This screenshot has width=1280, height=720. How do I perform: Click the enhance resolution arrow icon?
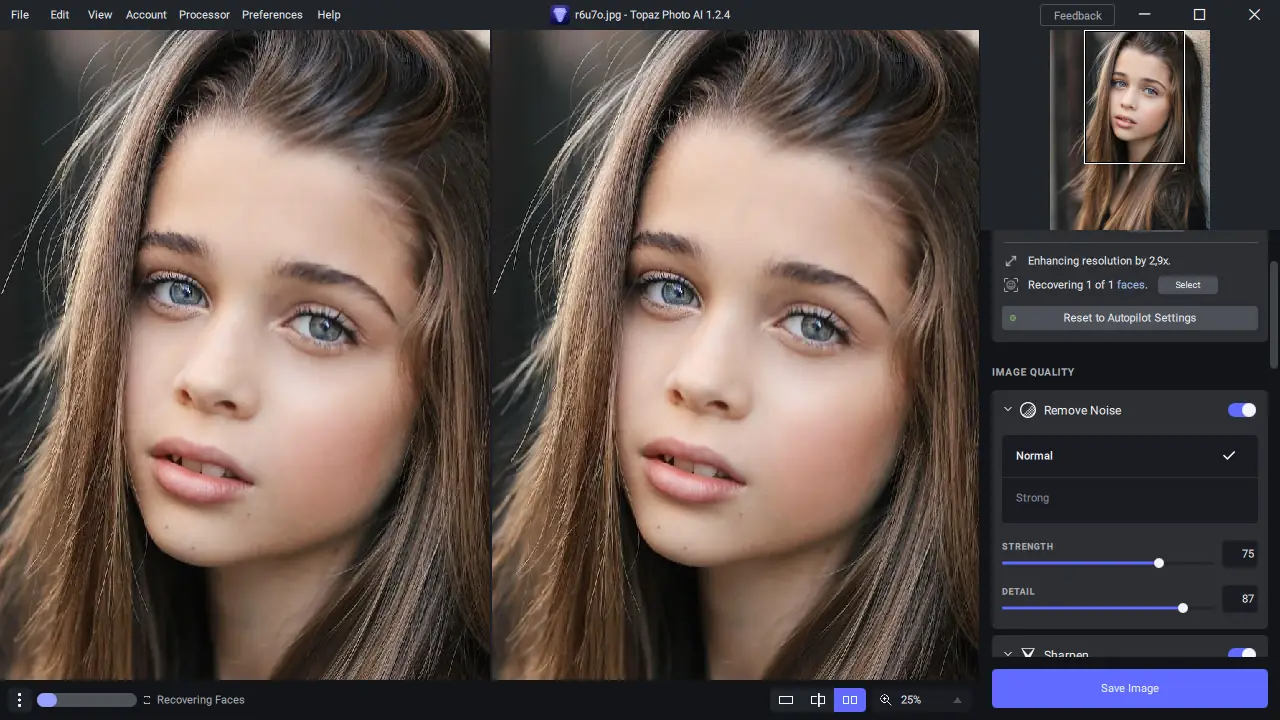(x=1011, y=261)
